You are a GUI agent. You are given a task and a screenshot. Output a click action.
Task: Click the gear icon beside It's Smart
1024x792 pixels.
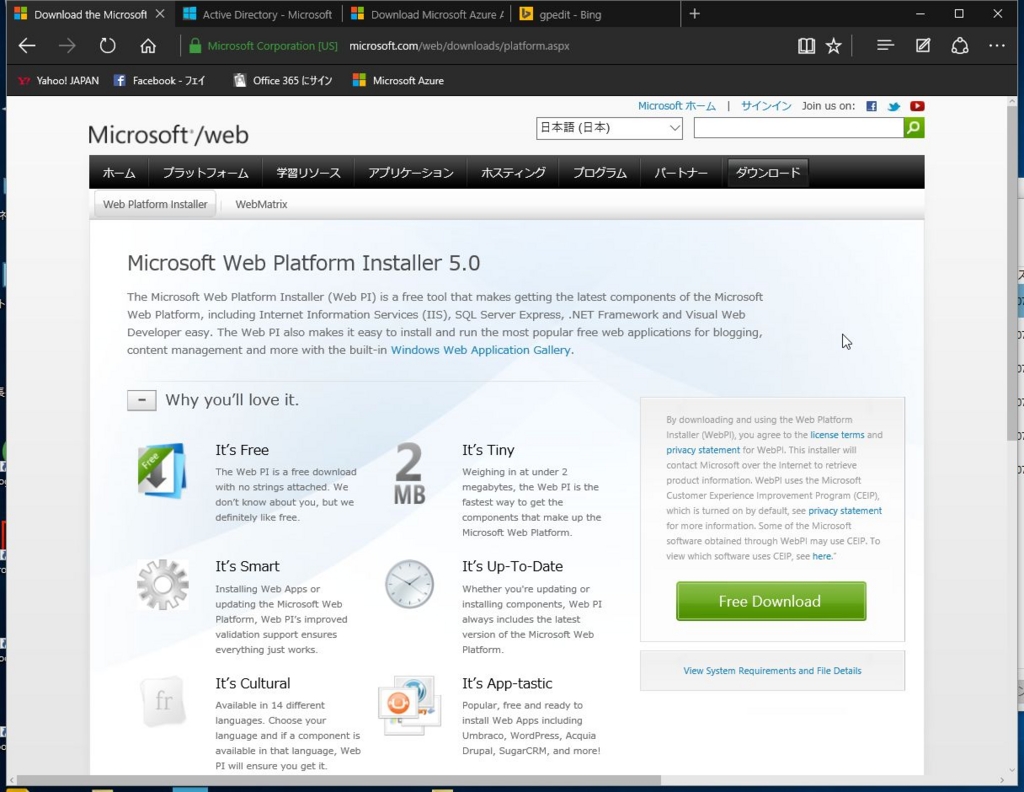[x=163, y=584]
